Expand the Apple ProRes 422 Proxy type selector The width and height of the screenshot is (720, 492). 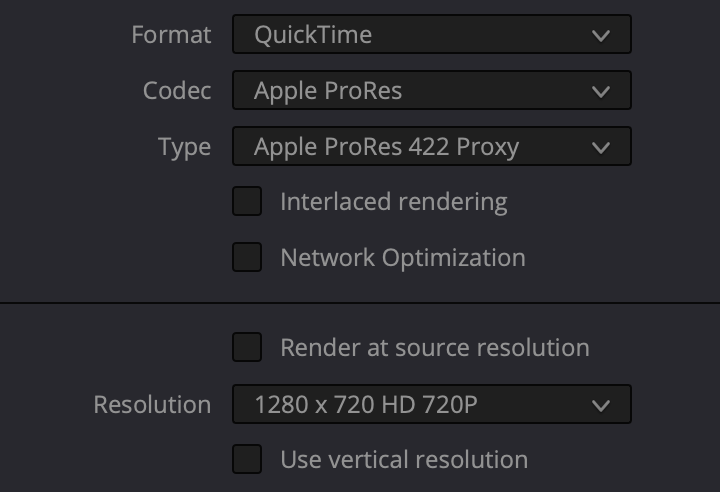(x=432, y=146)
